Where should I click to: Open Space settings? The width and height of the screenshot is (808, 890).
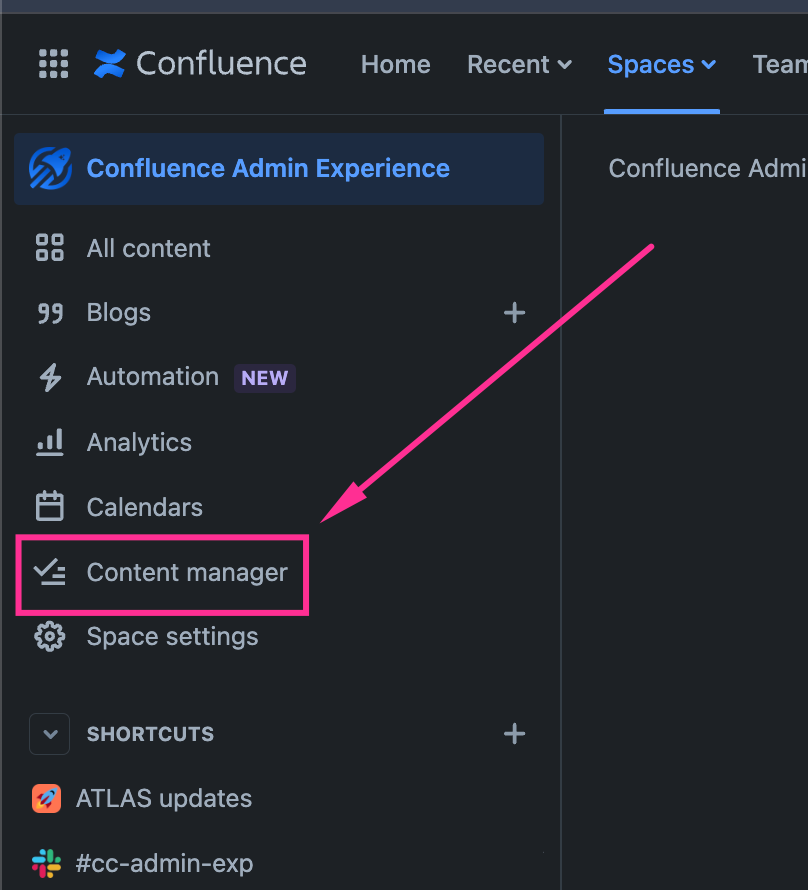click(172, 637)
